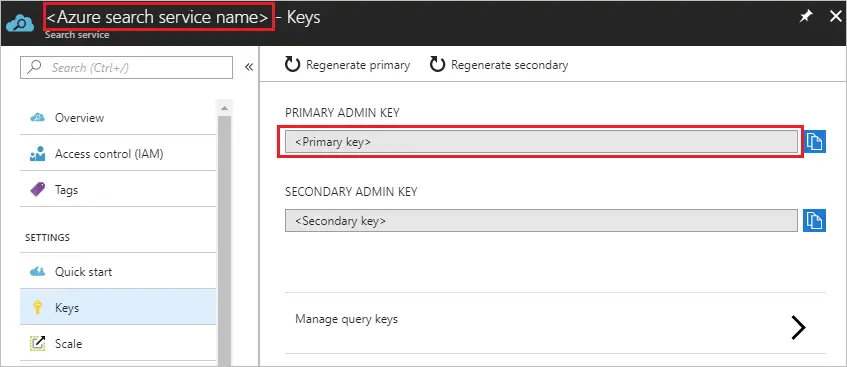Image resolution: width=847 pixels, height=367 pixels.
Task: Click the Regenerate secondary circular arrow icon
Action: [437, 65]
